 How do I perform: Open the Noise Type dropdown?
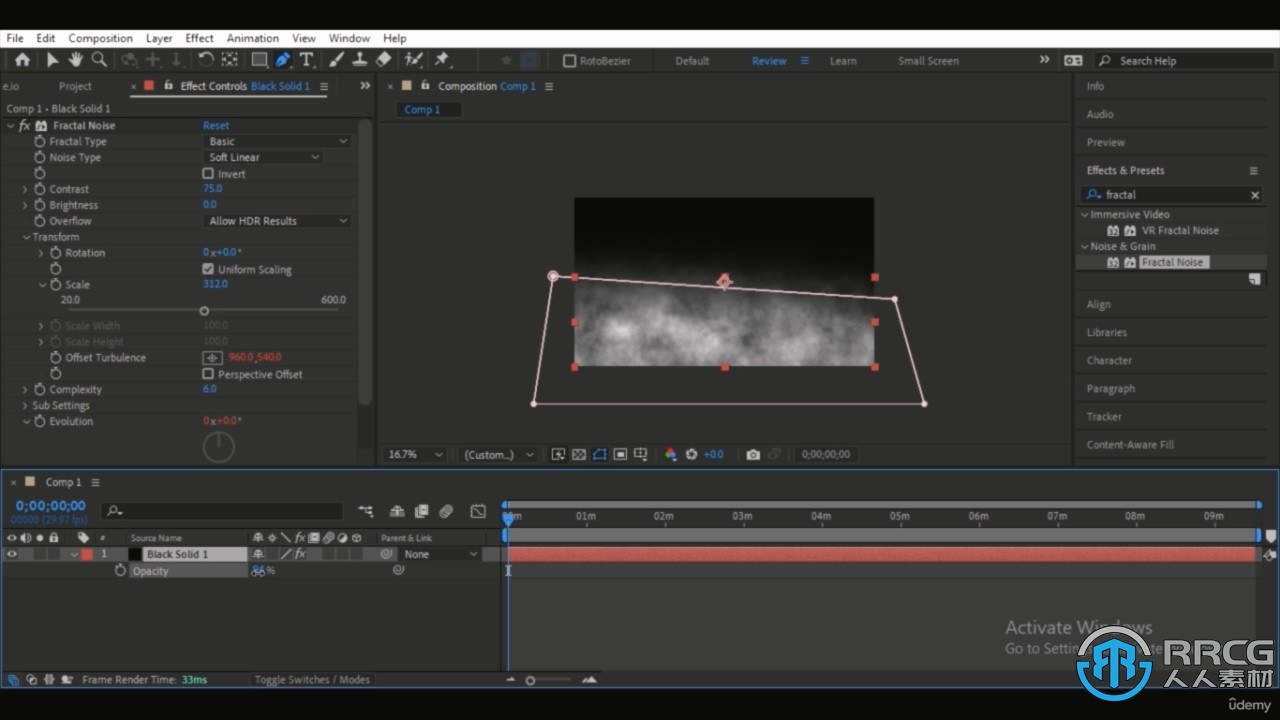pos(263,157)
